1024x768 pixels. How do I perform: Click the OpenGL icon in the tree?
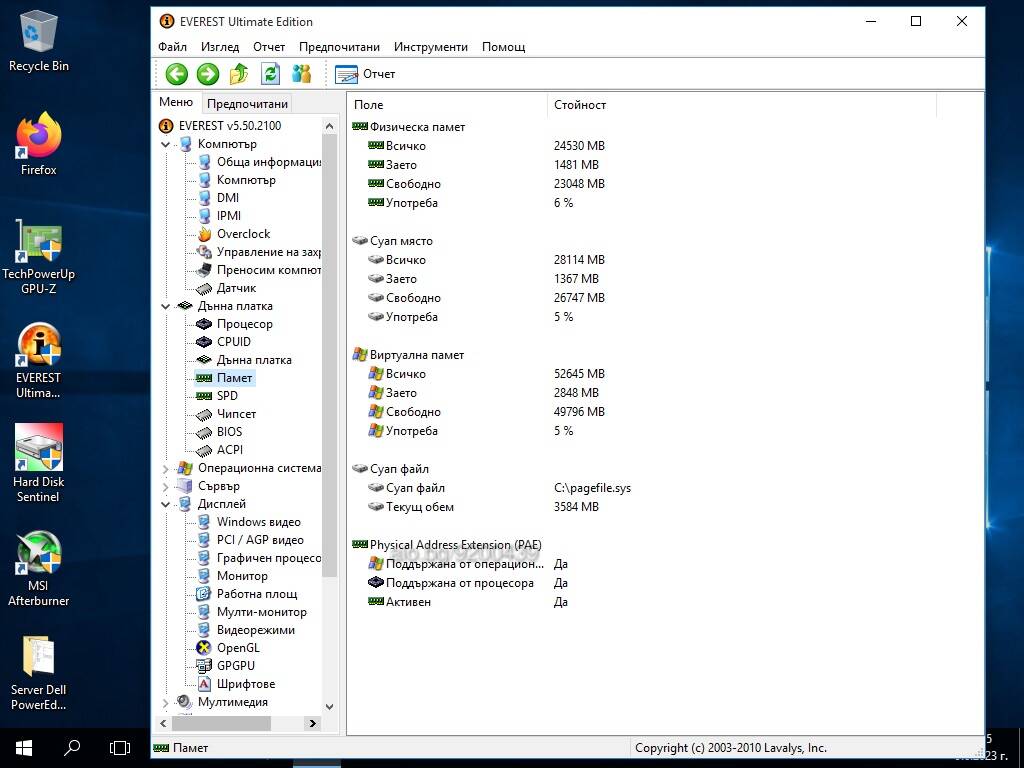(x=204, y=648)
